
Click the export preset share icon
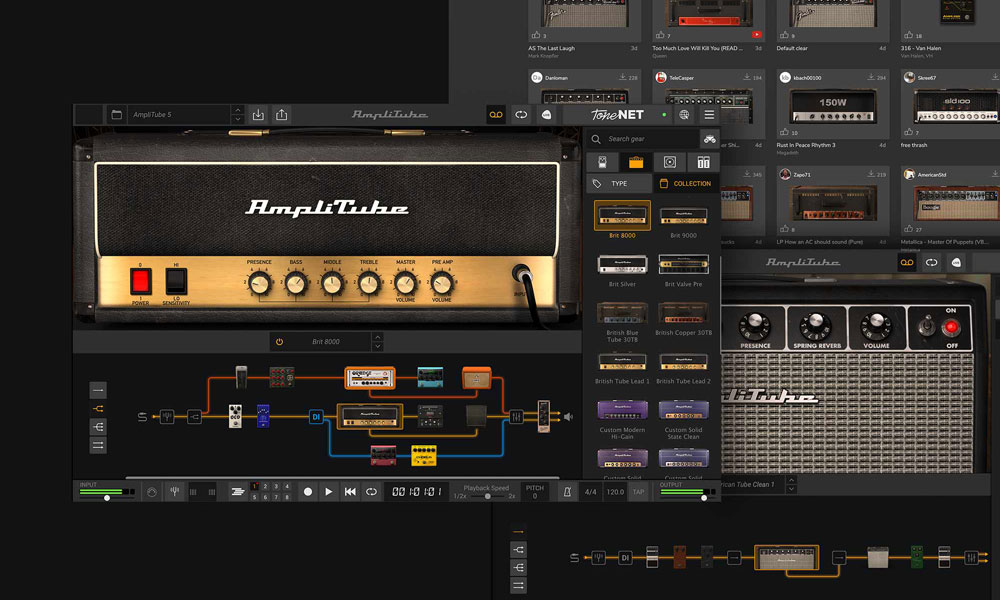282,115
